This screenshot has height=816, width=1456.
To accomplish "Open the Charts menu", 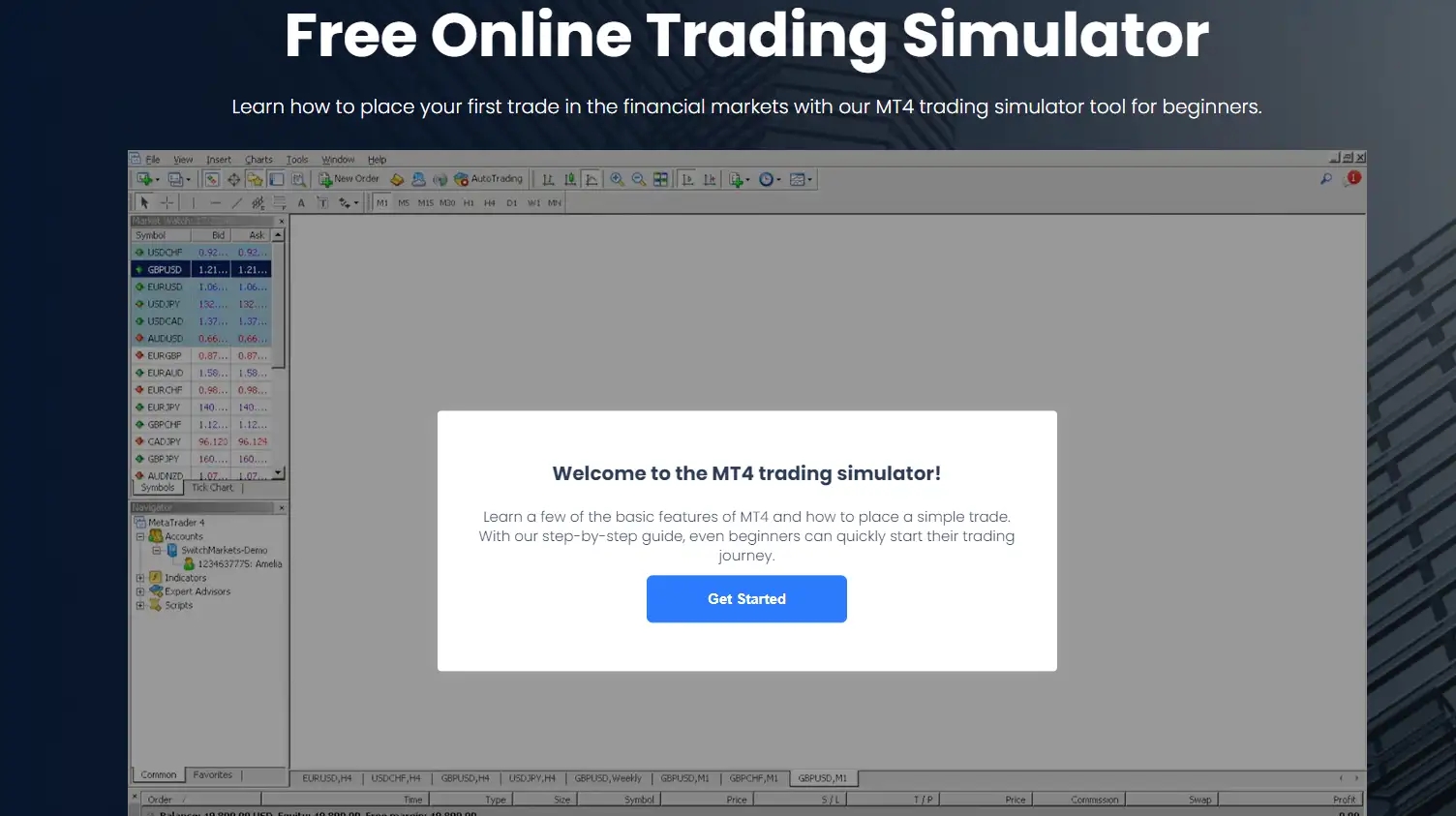I will point(258,160).
